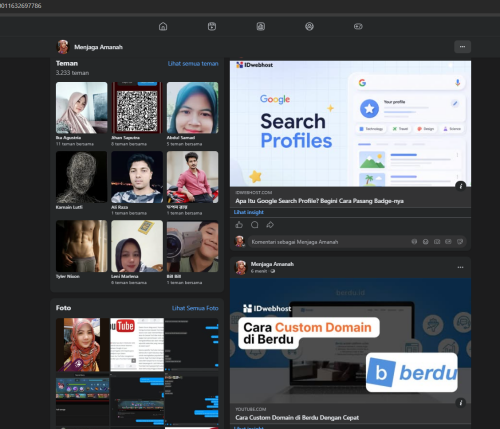Screen dimensions: 500x429
Task: Open link info icon on Berdu video preview
Action: tap(461, 403)
